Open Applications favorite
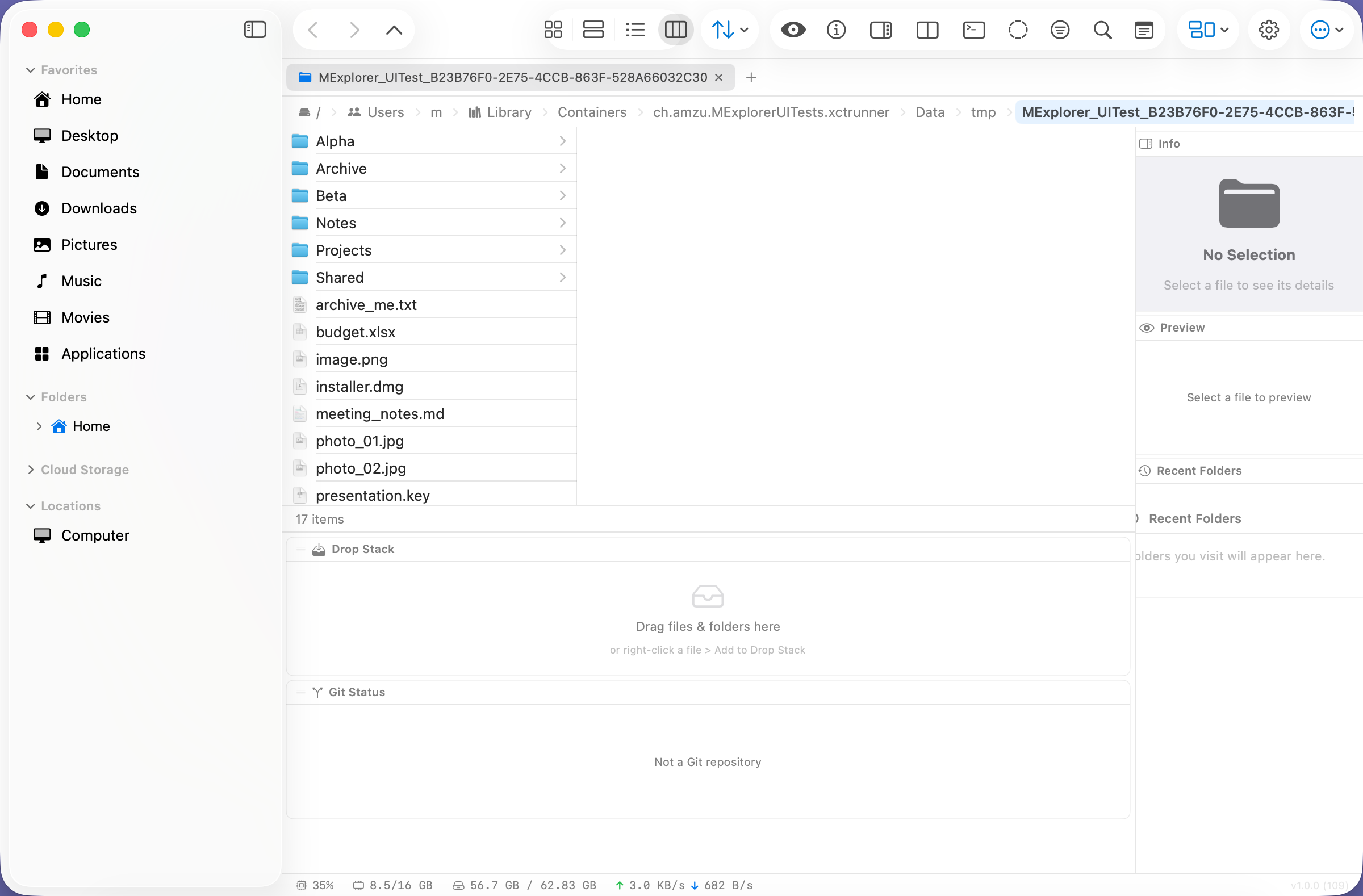Screen dimensions: 1363x896 pyautogui.click(x=103, y=354)
